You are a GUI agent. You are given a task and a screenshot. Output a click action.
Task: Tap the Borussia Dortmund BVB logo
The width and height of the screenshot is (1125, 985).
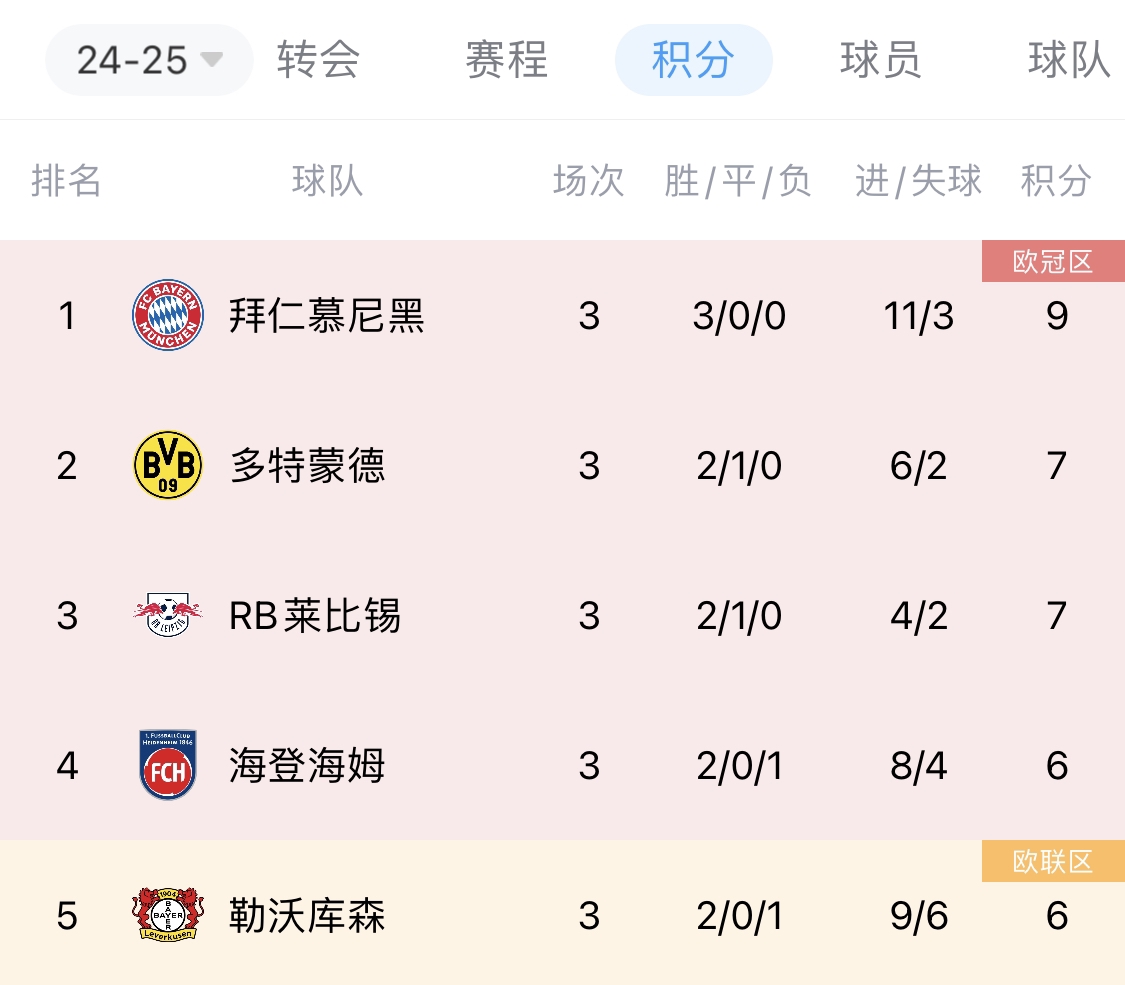(x=168, y=465)
